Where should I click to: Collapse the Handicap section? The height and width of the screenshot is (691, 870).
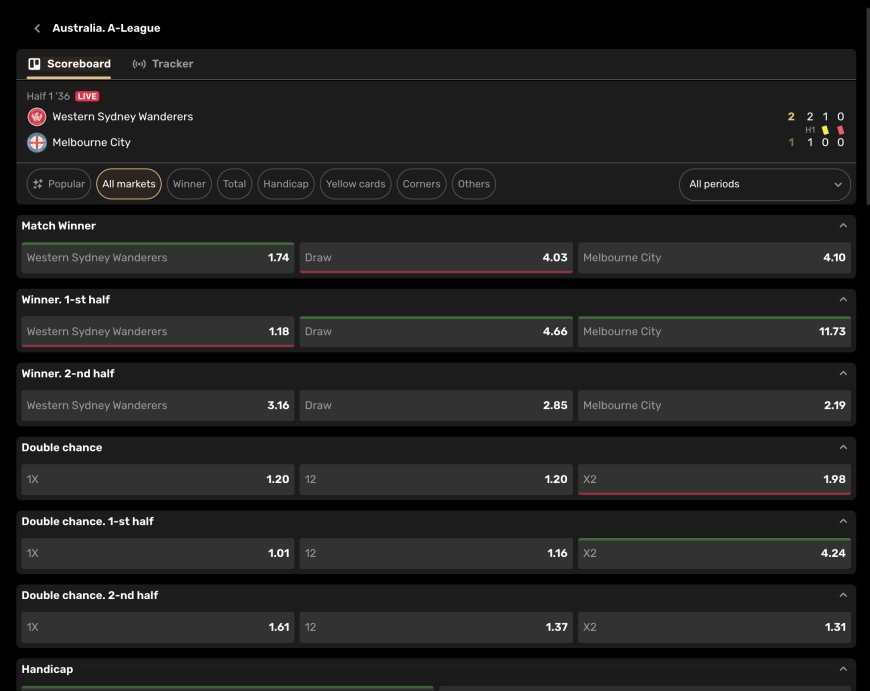[x=843, y=669]
